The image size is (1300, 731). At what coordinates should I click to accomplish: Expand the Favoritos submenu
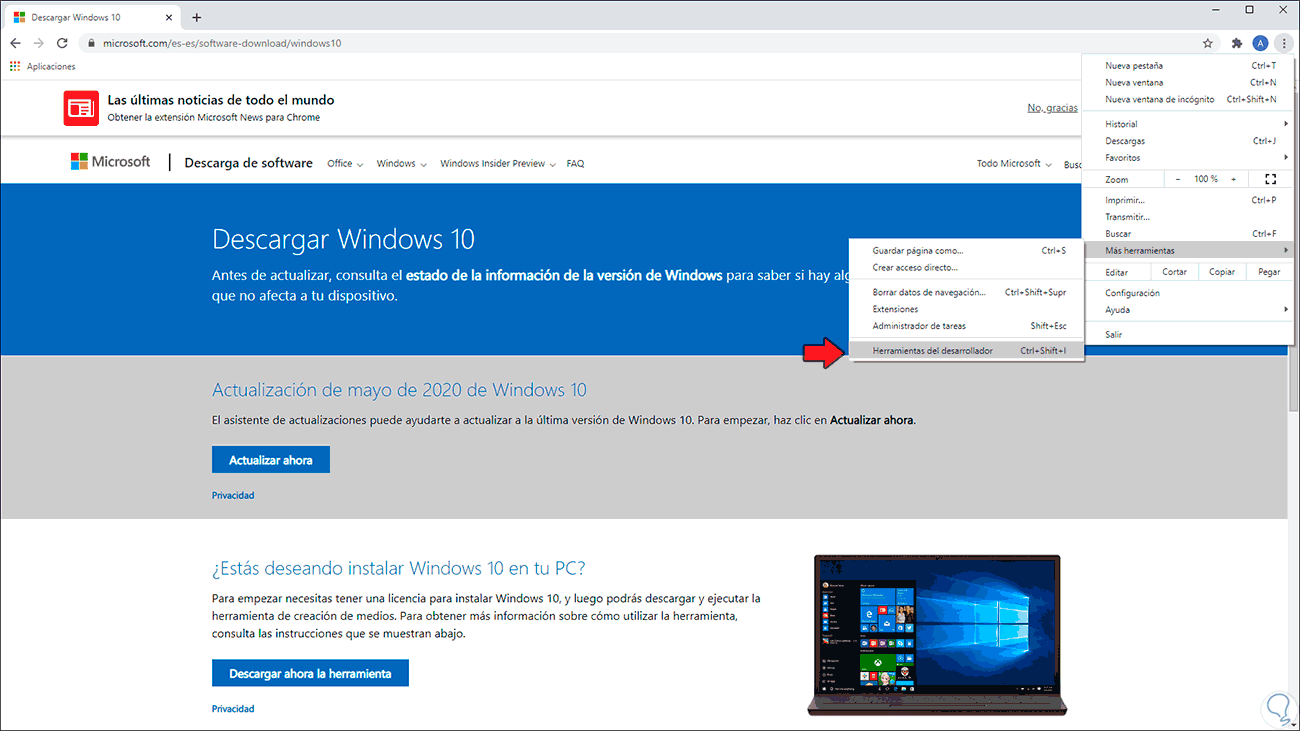point(1188,157)
